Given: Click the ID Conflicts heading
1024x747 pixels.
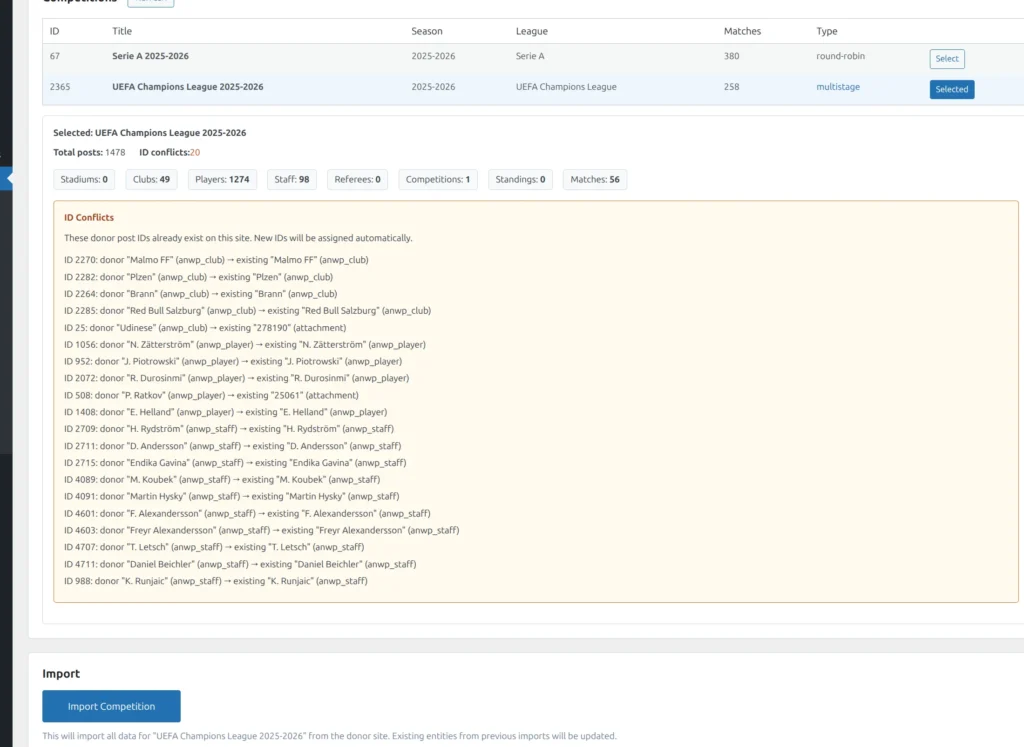Looking at the screenshot, I should tap(89, 217).
